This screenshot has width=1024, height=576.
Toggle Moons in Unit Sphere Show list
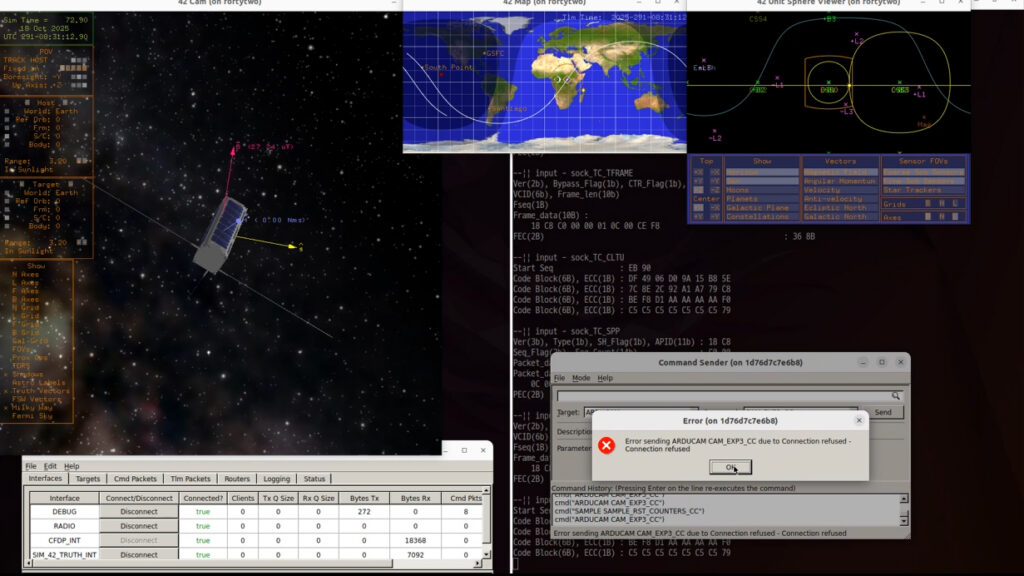pos(761,190)
